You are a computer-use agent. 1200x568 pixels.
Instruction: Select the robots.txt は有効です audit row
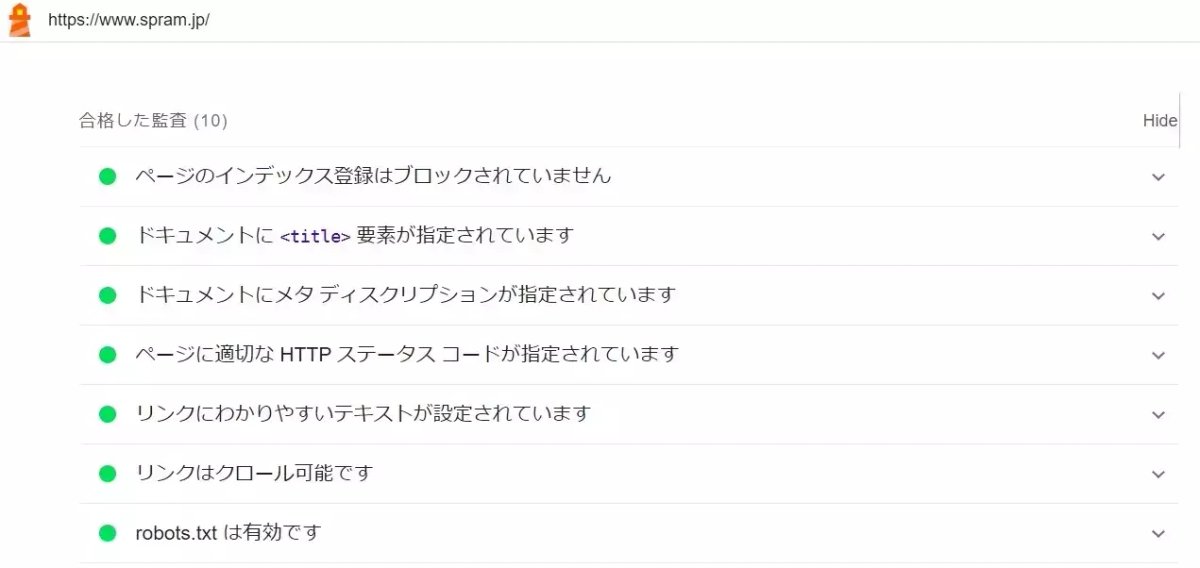point(629,533)
